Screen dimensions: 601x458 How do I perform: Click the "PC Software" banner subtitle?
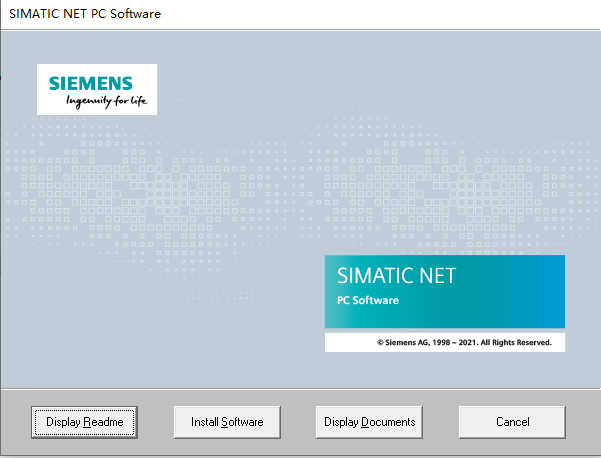[x=368, y=300]
